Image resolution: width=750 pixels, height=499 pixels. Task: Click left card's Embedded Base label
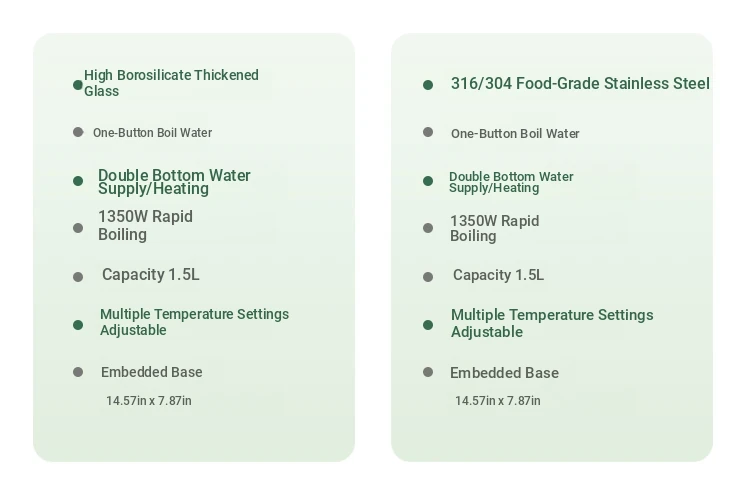(152, 372)
